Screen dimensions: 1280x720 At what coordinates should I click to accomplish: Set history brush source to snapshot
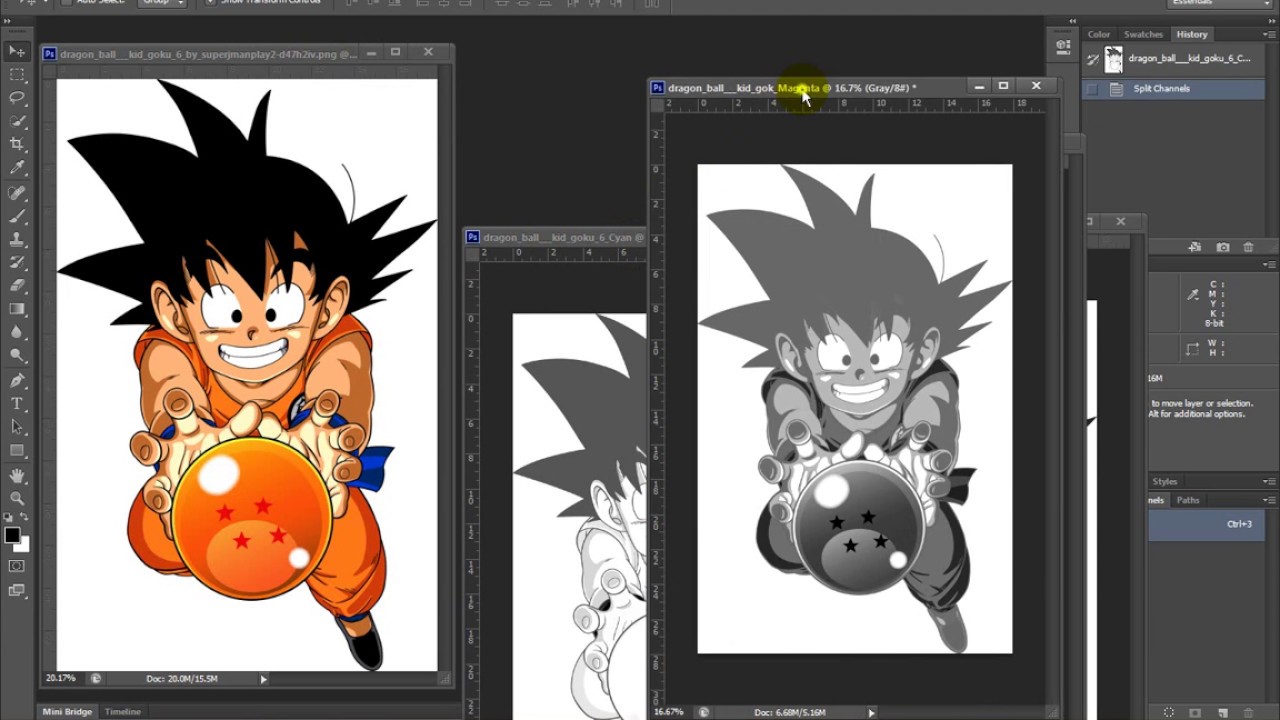click(x=1093, y=59)
